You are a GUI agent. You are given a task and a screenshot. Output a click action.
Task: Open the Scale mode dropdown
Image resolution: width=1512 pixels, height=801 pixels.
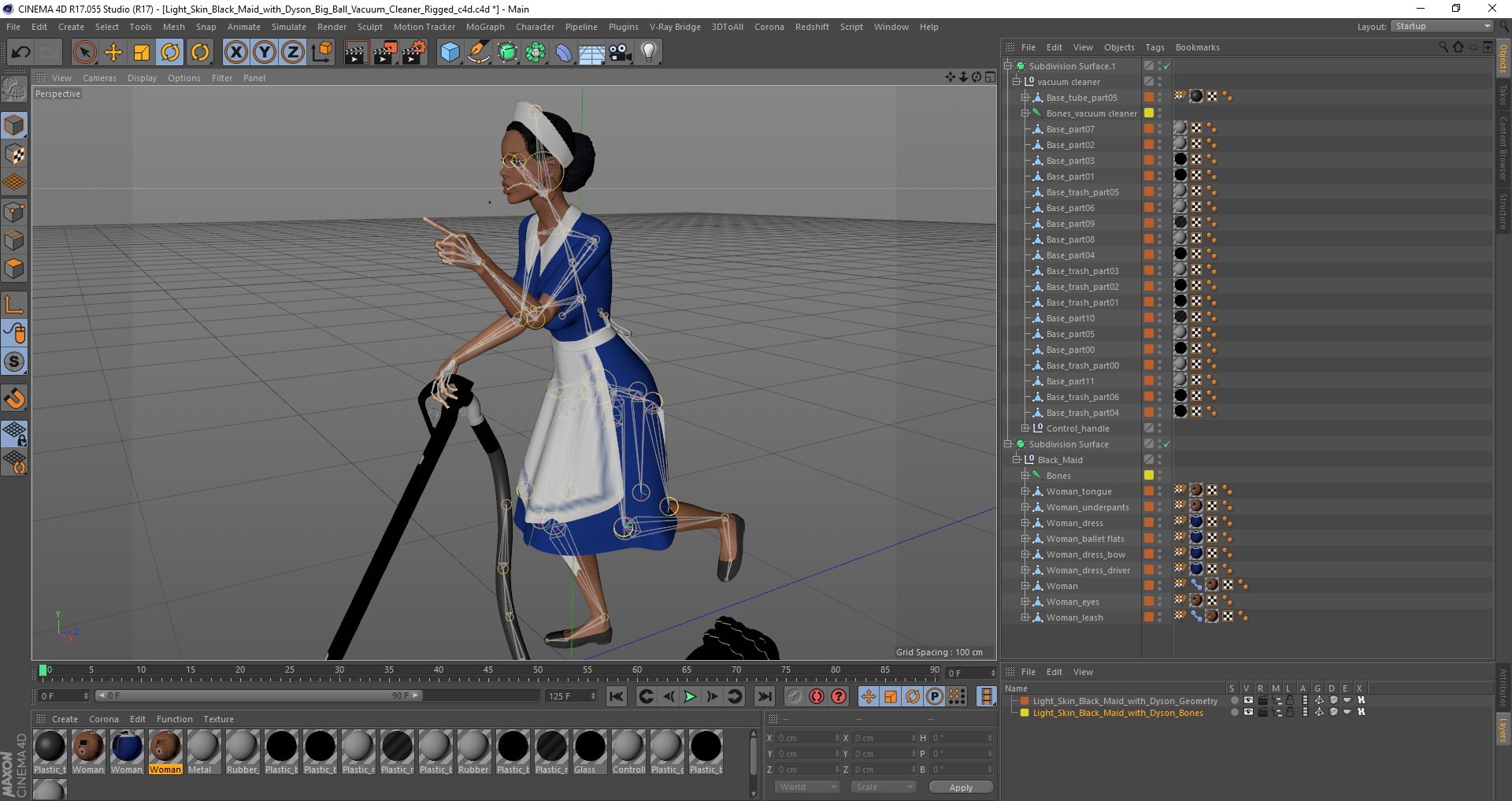click(884, 787)
